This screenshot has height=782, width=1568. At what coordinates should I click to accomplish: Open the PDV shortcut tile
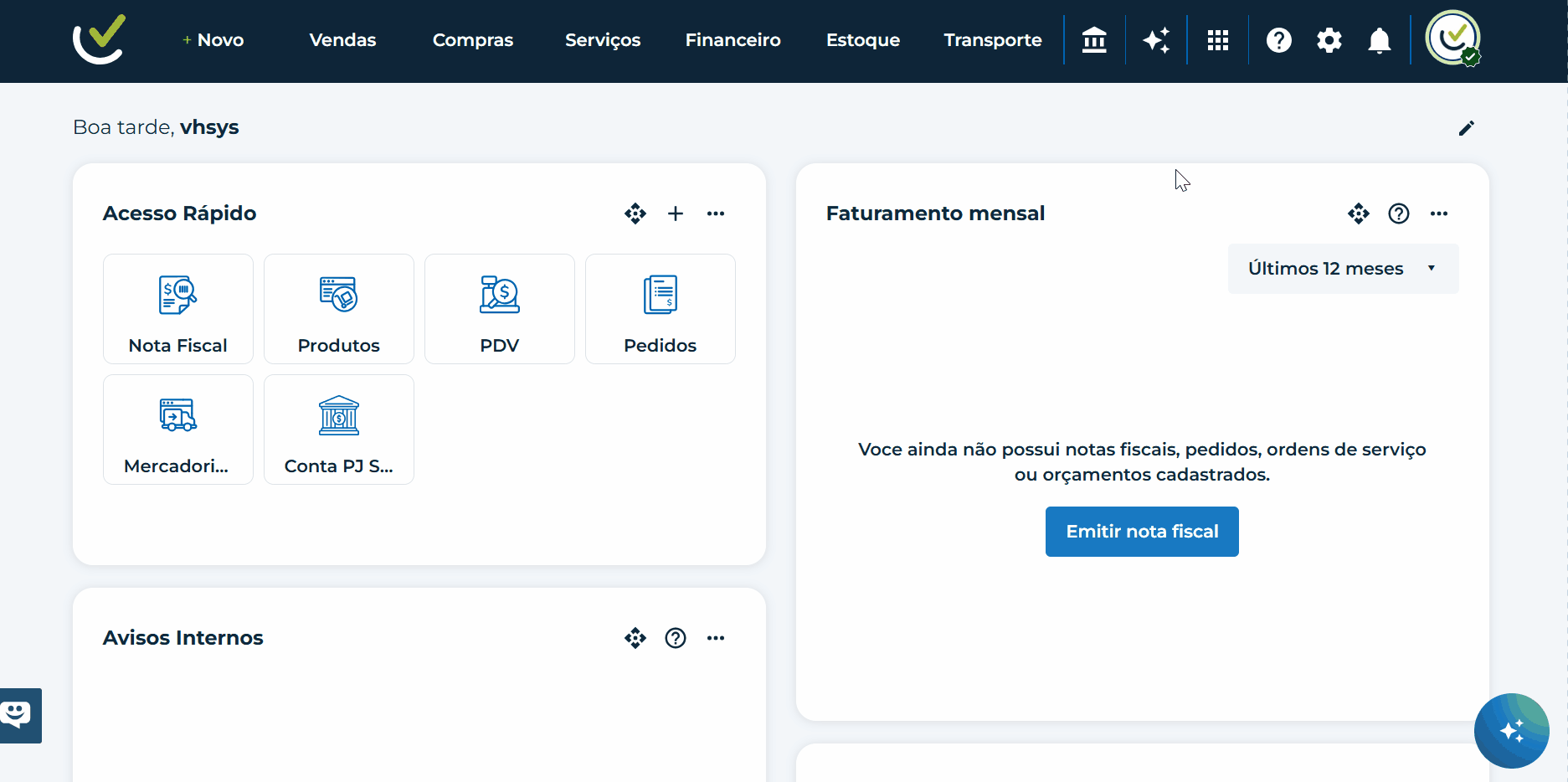click(500, 309)
